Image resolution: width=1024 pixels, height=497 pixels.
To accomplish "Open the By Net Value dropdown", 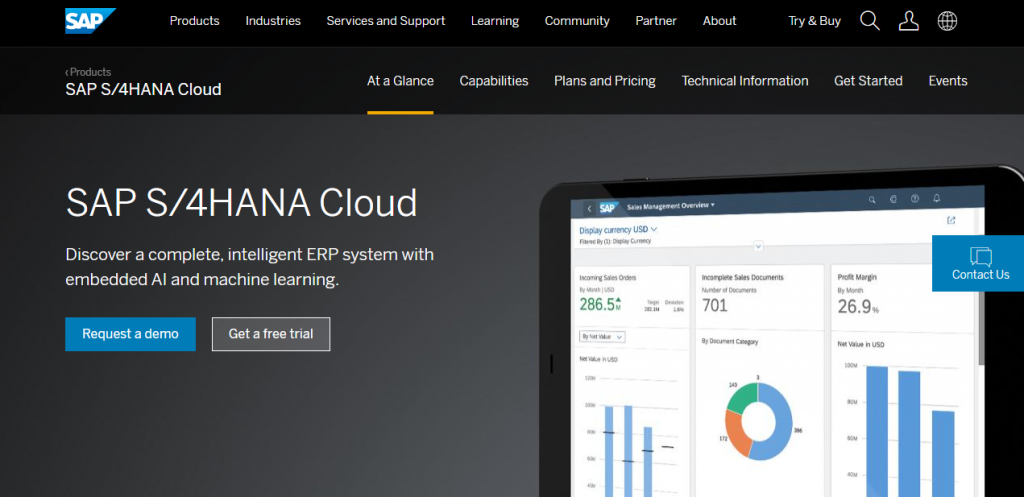I will click(x=602, y=337).
